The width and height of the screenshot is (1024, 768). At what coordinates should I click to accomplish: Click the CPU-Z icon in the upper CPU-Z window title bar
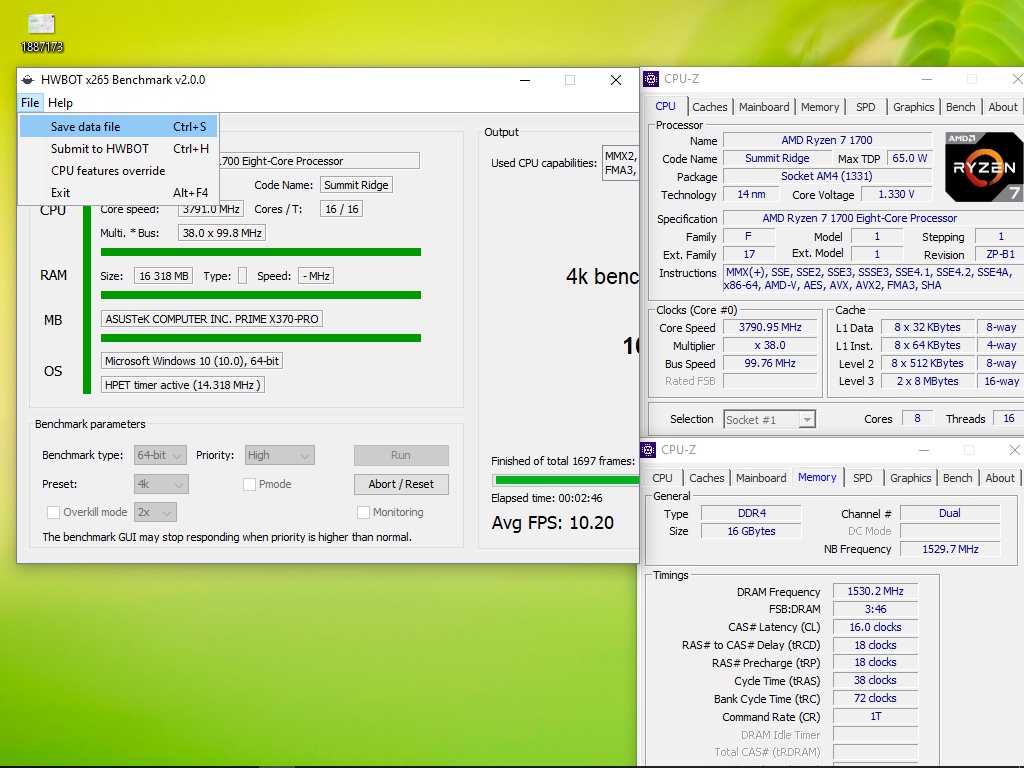coord(650,79)
